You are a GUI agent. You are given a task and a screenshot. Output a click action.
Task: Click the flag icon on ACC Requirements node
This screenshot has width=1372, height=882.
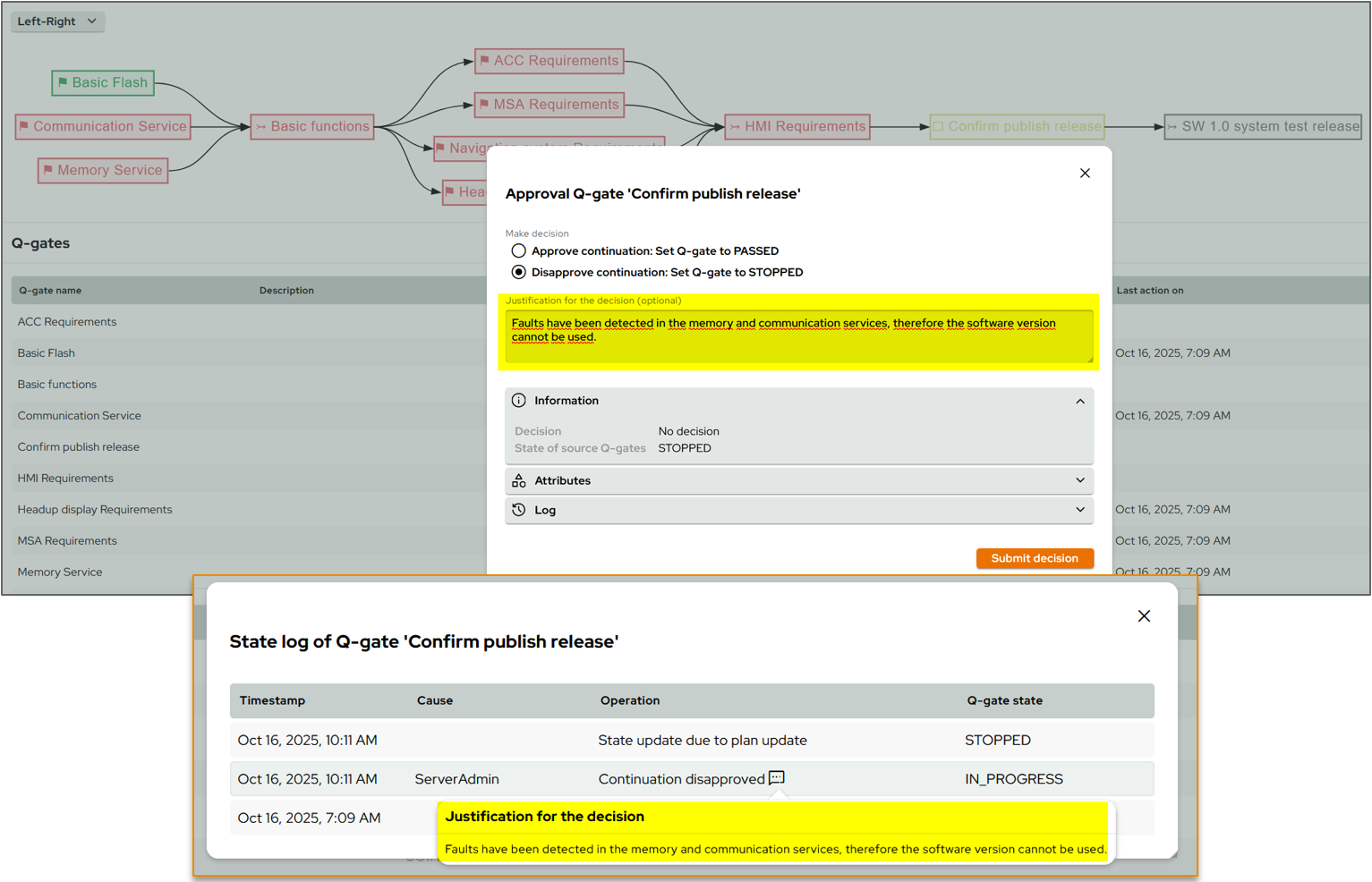pyautogui.click(x=484, y=61)
